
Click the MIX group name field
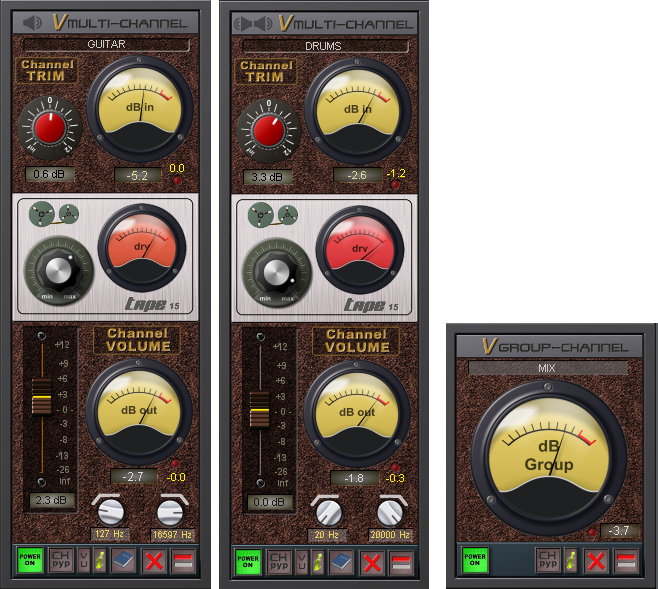click(547, 368)
